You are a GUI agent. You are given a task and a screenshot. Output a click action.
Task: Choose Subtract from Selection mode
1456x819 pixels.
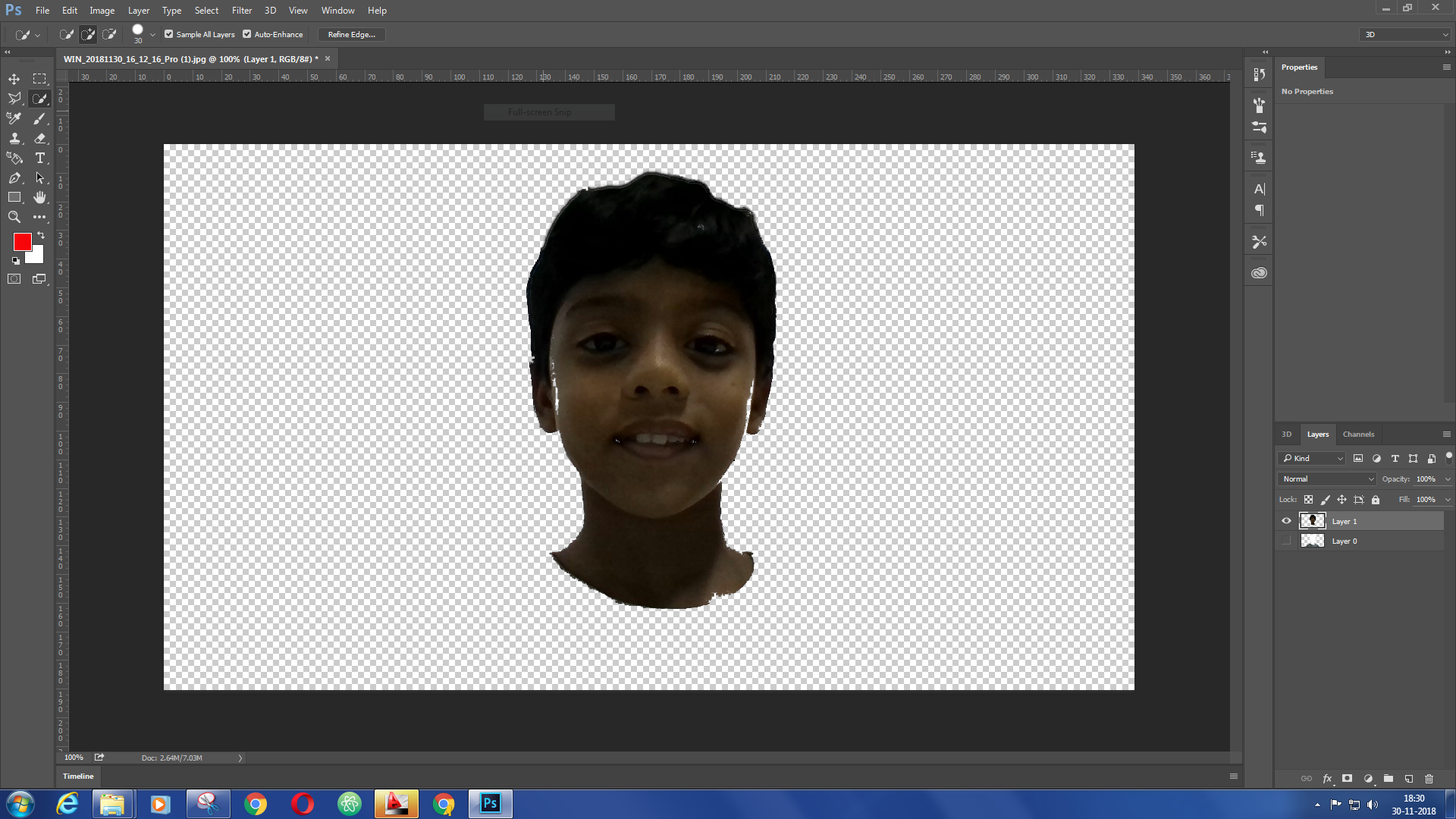coord(109,34)
